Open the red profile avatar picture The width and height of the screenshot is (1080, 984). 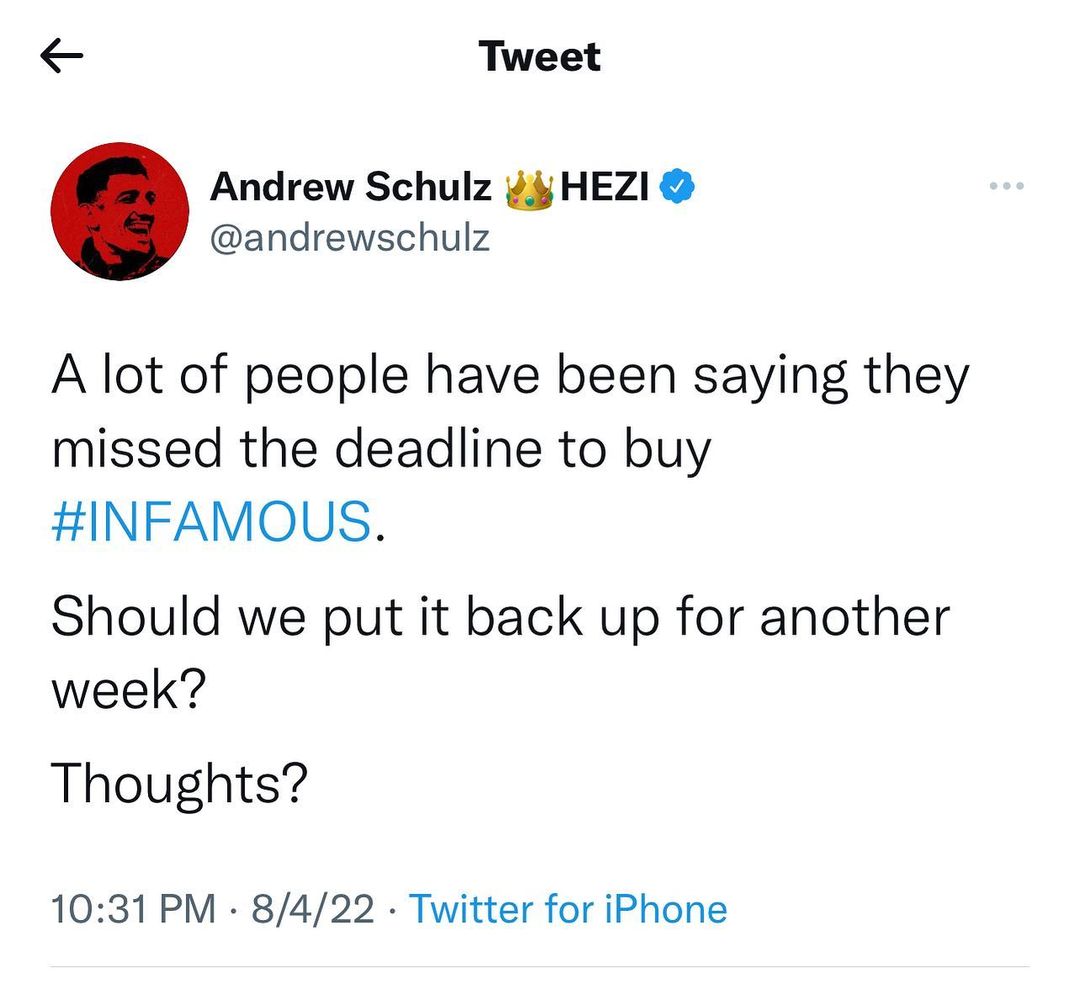coord(120,211)
